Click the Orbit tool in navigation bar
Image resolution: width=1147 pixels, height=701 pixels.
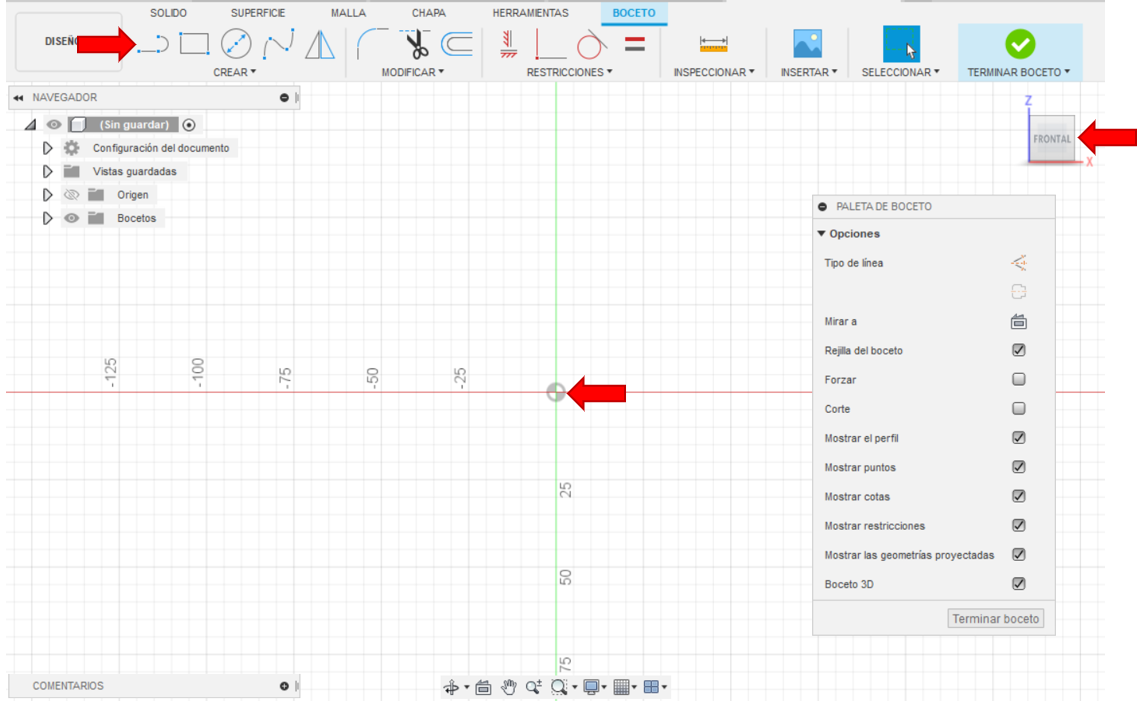pos(451,686)
